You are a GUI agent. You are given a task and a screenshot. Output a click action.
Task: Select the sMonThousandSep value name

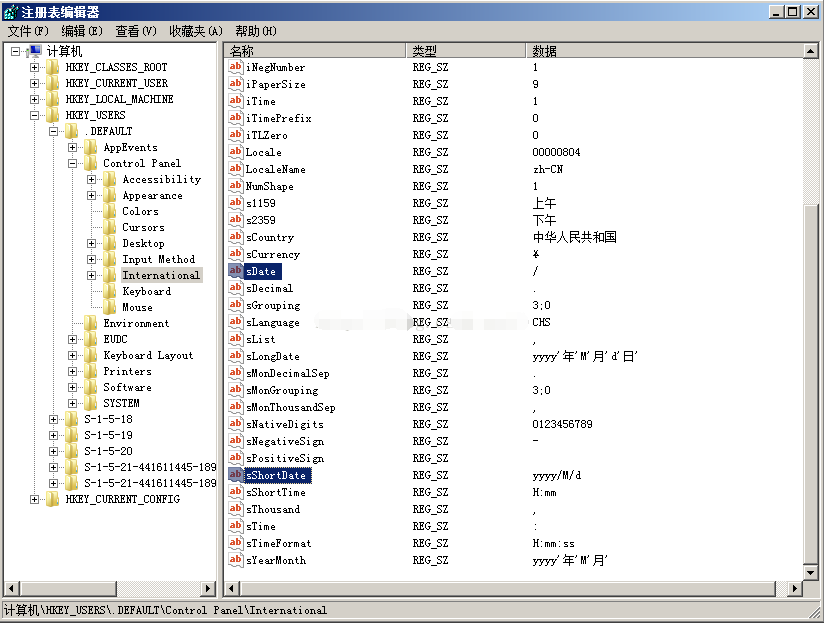point(290,407)
